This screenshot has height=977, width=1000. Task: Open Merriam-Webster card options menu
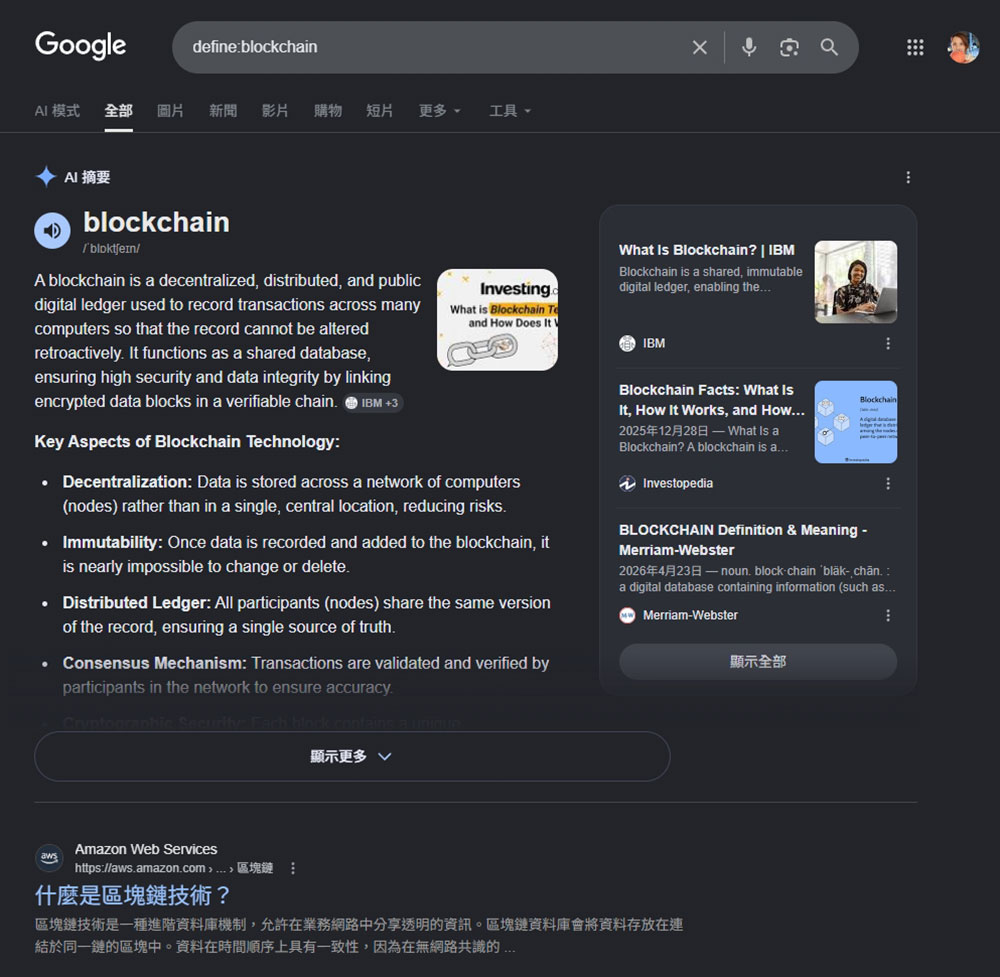[x=888, y=615]
